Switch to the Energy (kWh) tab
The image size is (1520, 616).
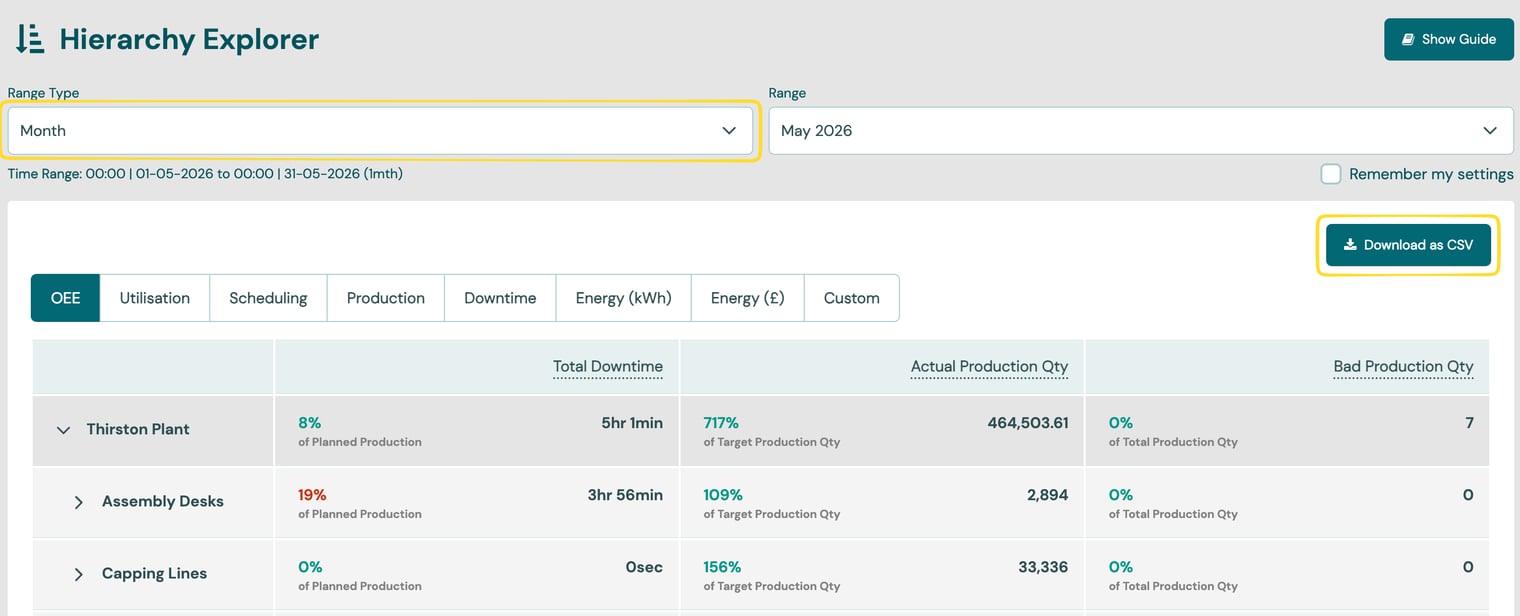point(624,298)
